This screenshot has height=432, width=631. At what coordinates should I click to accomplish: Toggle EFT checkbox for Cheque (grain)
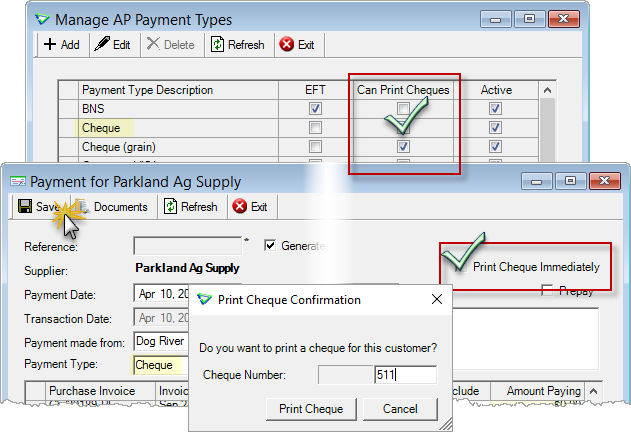coord(315,147)
